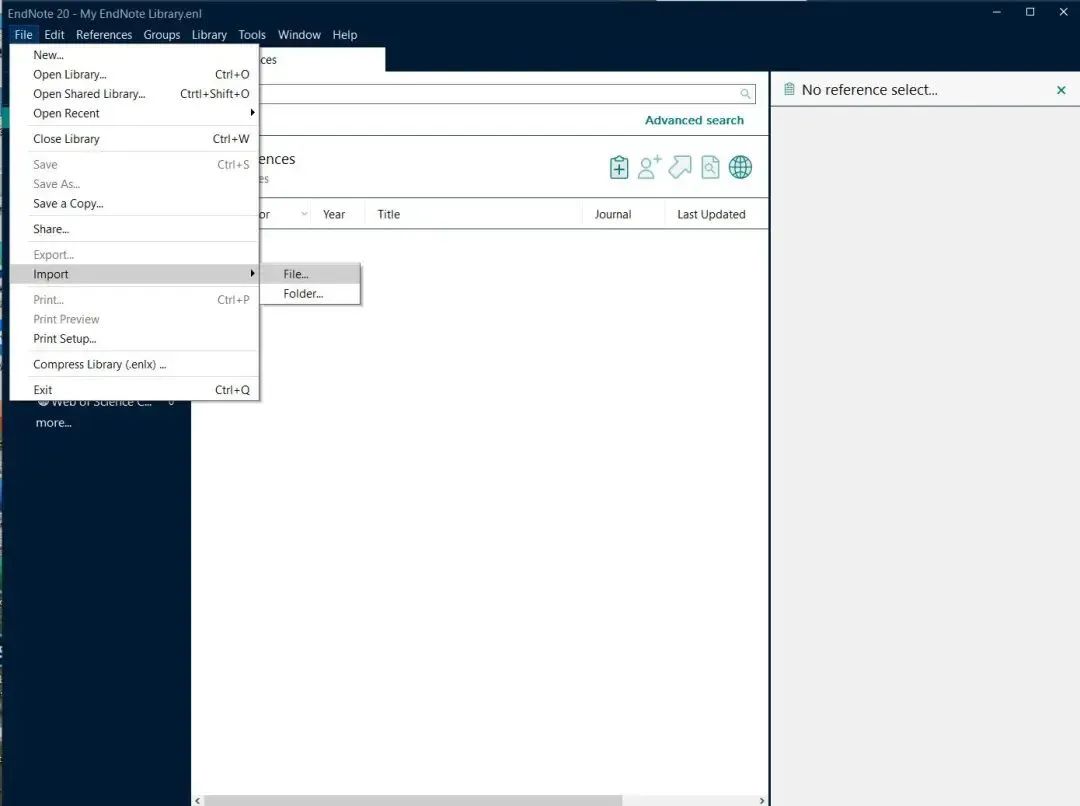This screenshot has width=1080, height=806.
Task: Click the left arrow of horizontal scrollbar
Action: pos(198,800)
